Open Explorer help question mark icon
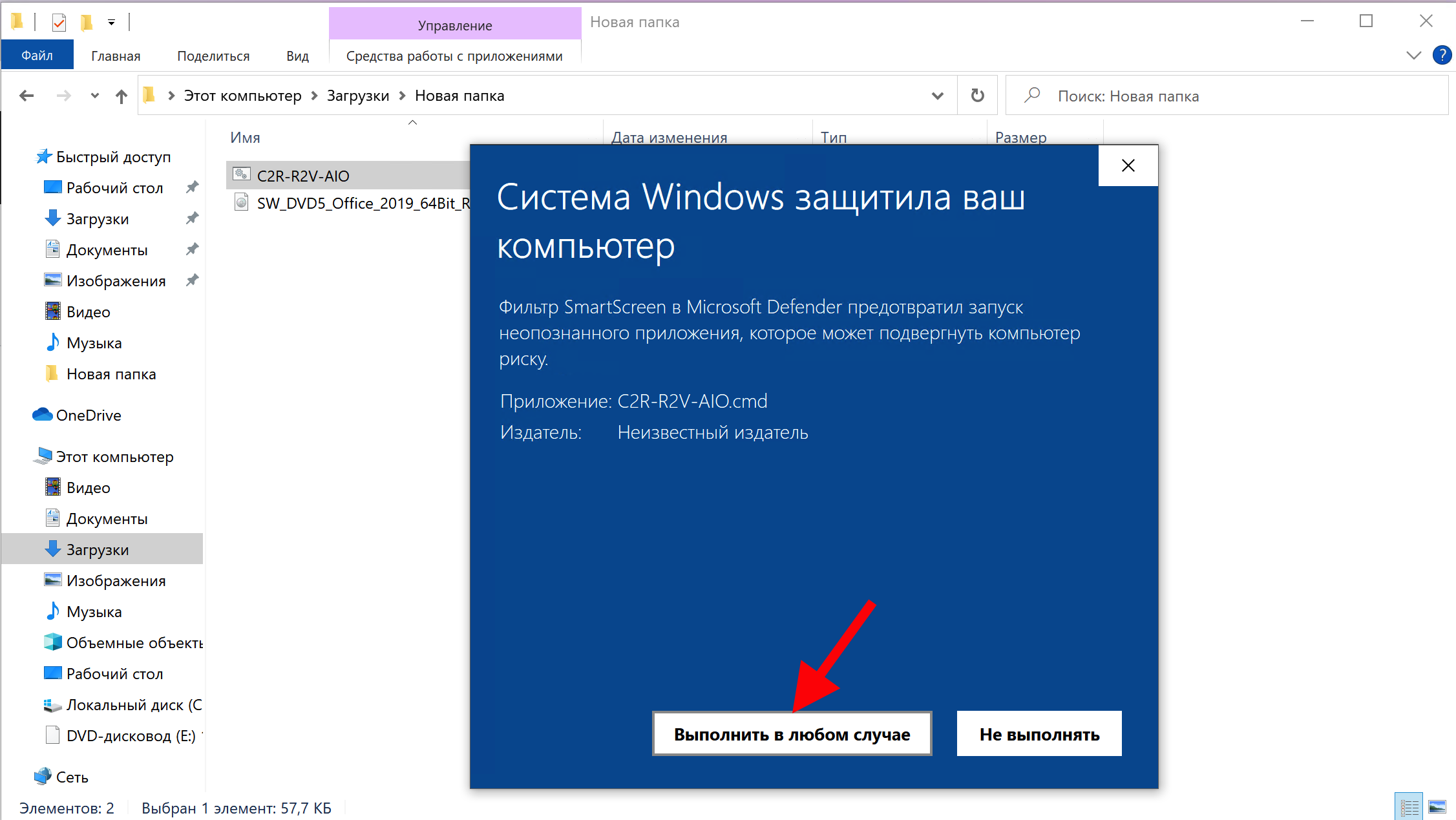The image size is (1456, 820). point(1441,56)
